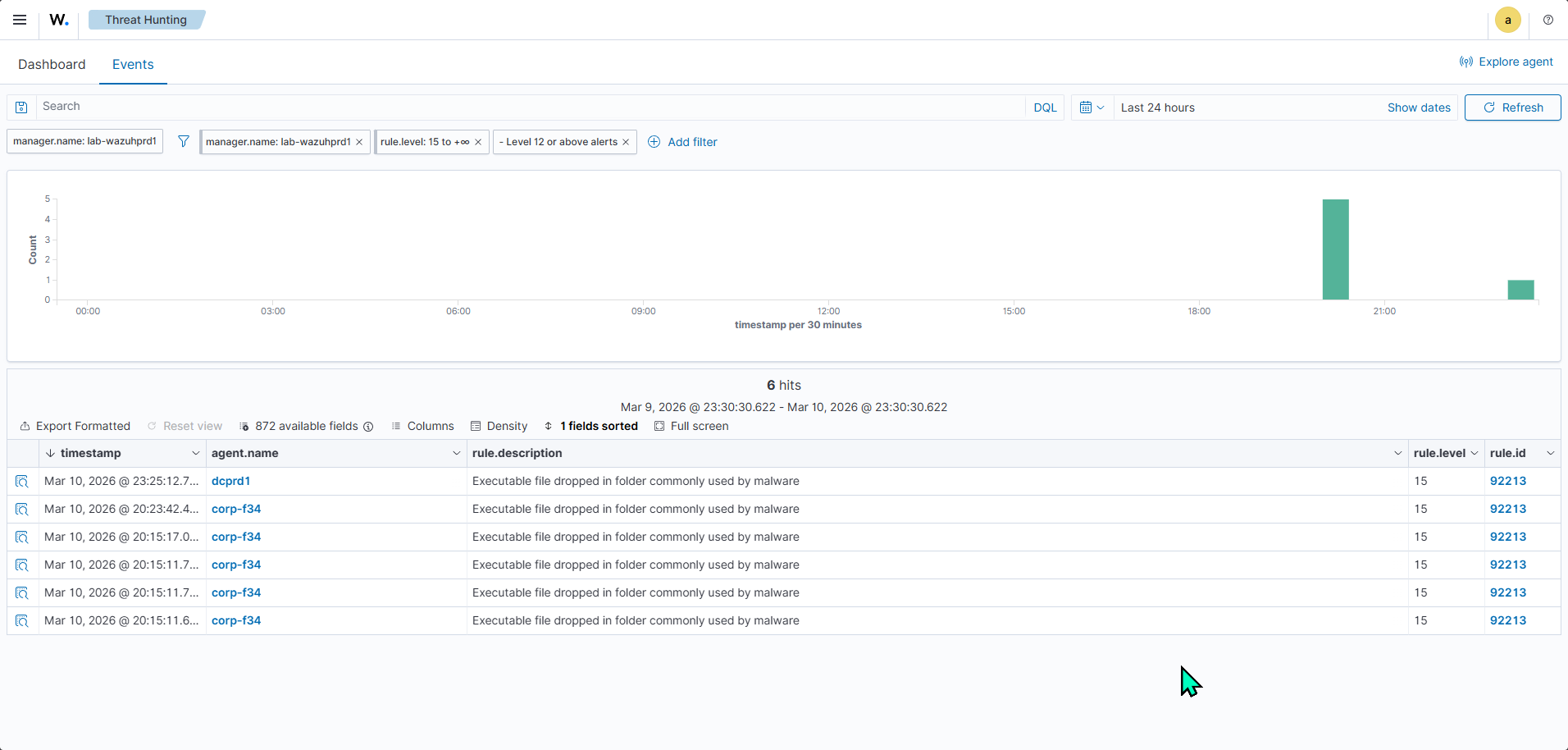Click the filter funnel icon
The height and width of the screenshot is (750, 1568).
point(184,141)
